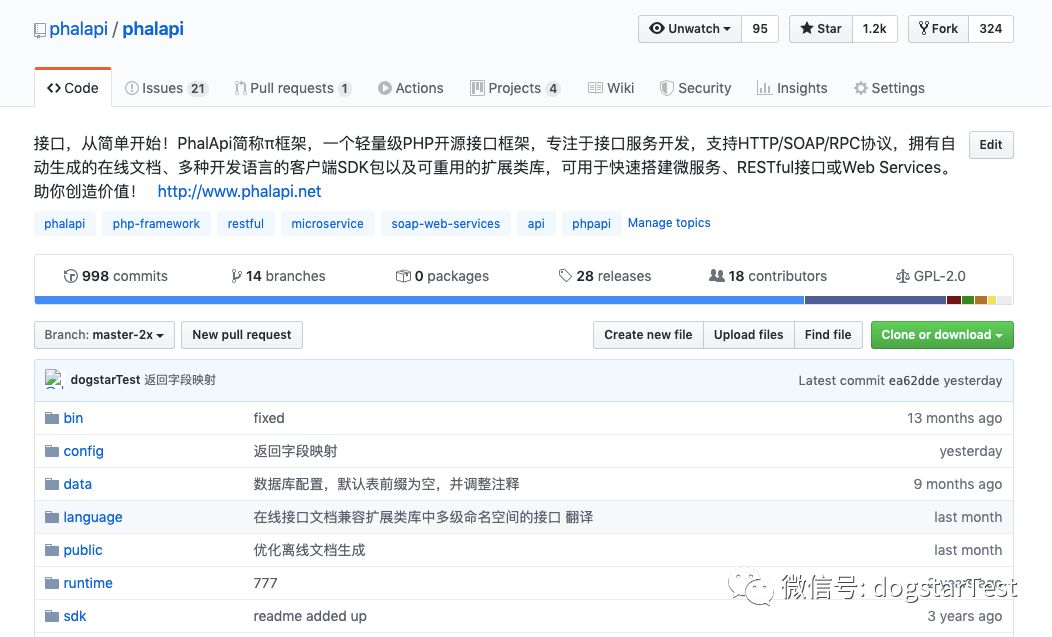The width and height of the screenshot is (1052, 637).
Task: Toggle Unwatch repository notifications dropdown
Action: (689, 29)
